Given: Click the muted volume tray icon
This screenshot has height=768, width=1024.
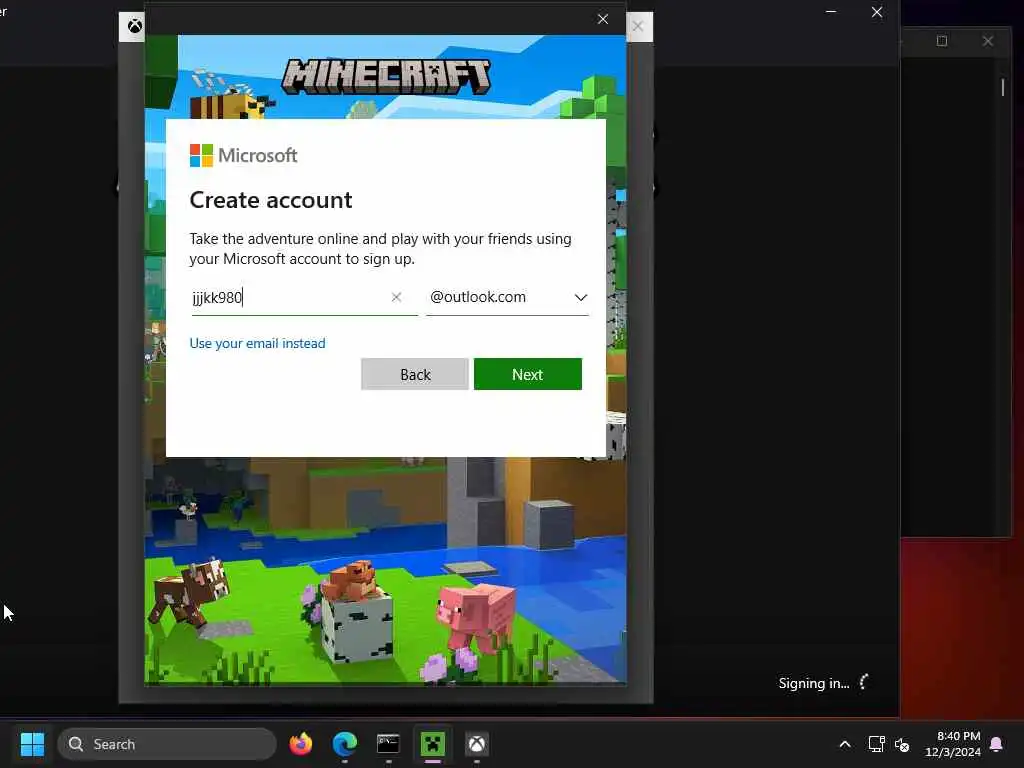Looking at the screenshot, I should (x=903, y=744).
